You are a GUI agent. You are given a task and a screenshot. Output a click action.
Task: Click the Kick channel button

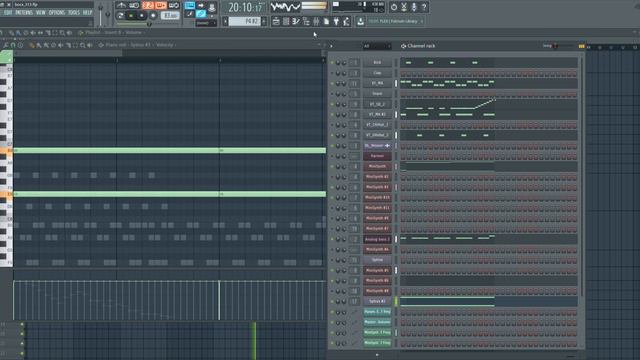pyautogui.click(x=377, y=62)
